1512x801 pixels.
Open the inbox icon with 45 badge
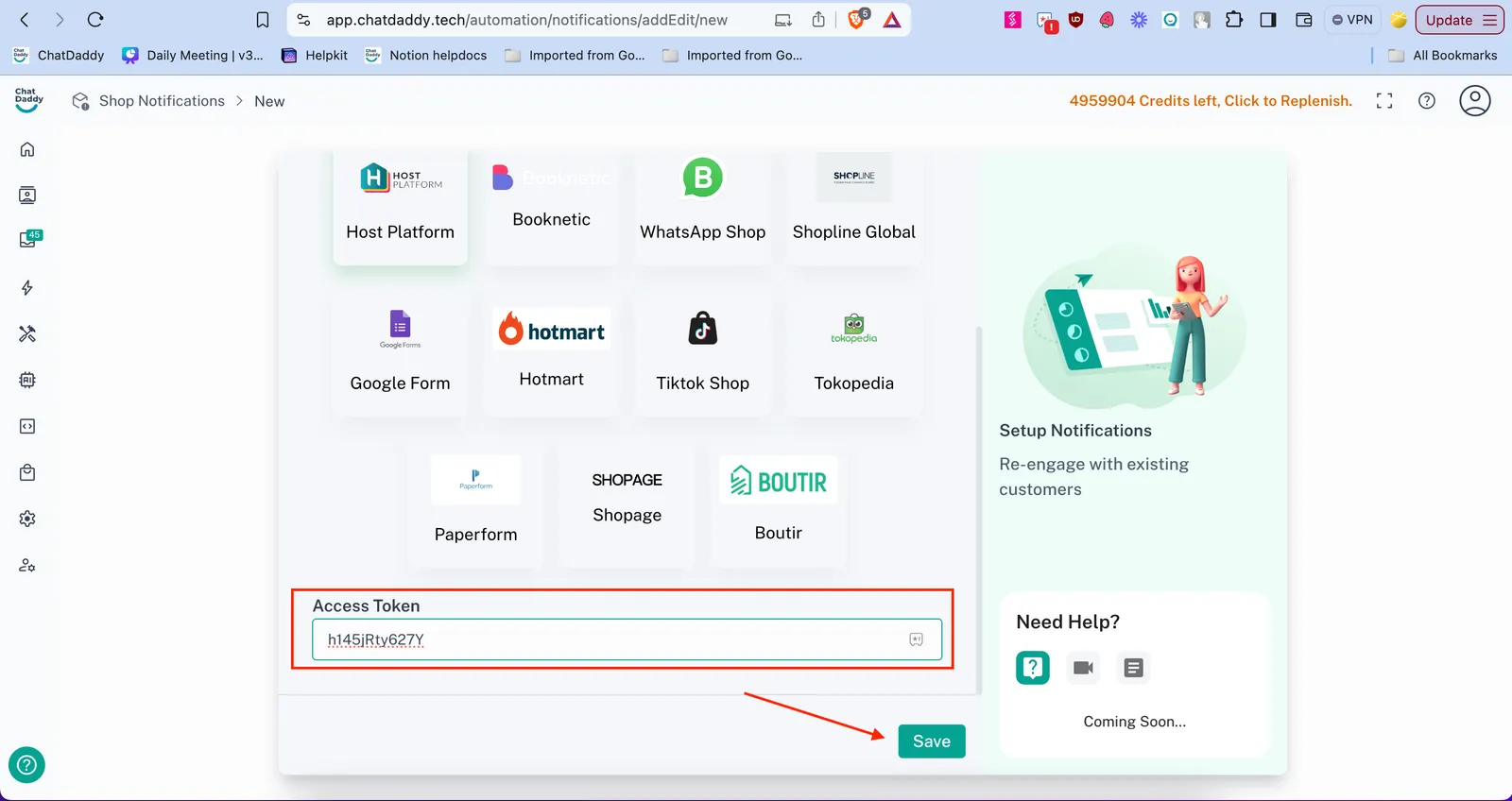28,240
